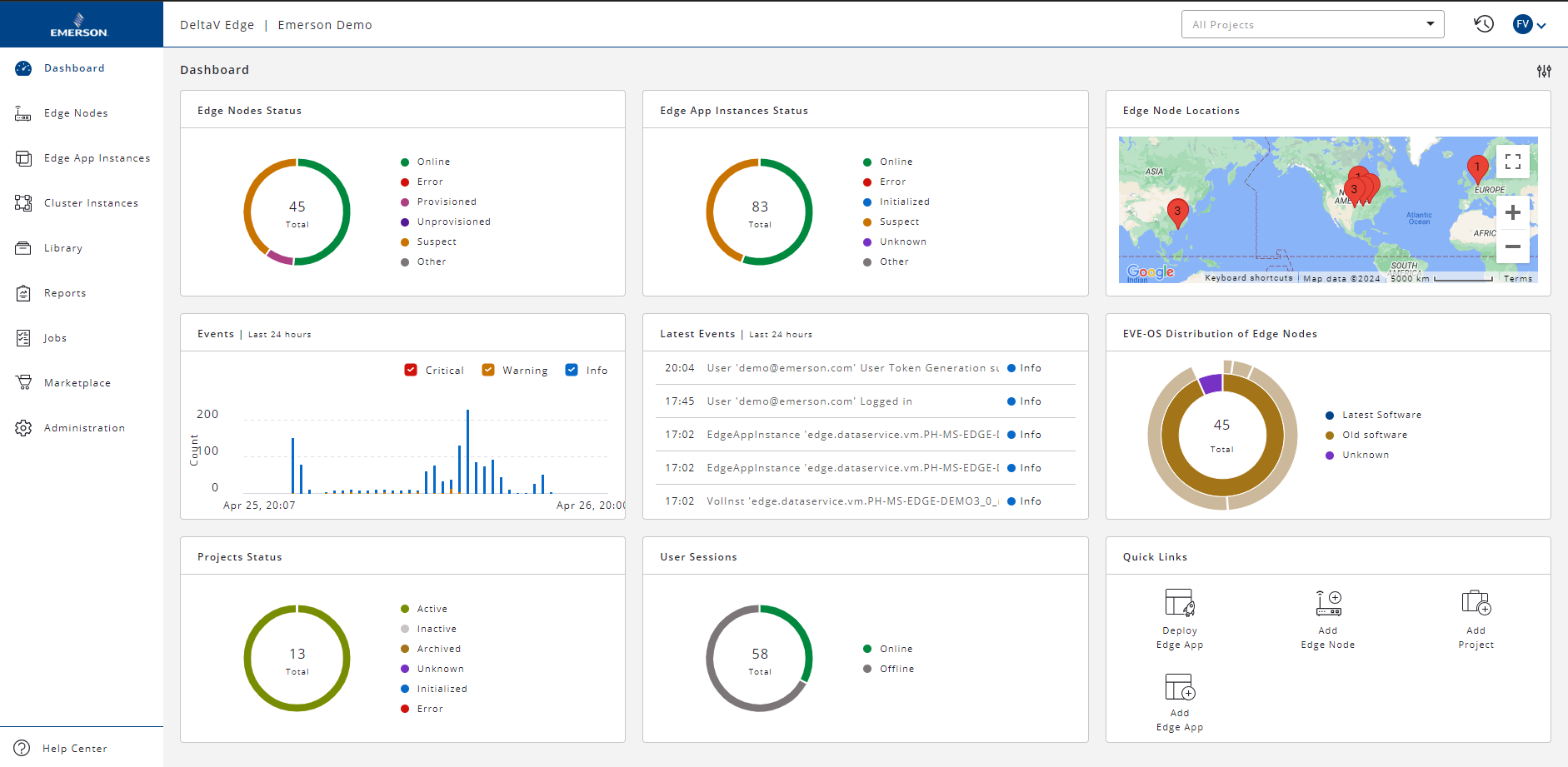Open the Jobs section
Viewport: 1568px width, 767px height.
click(x=55, y=337)
